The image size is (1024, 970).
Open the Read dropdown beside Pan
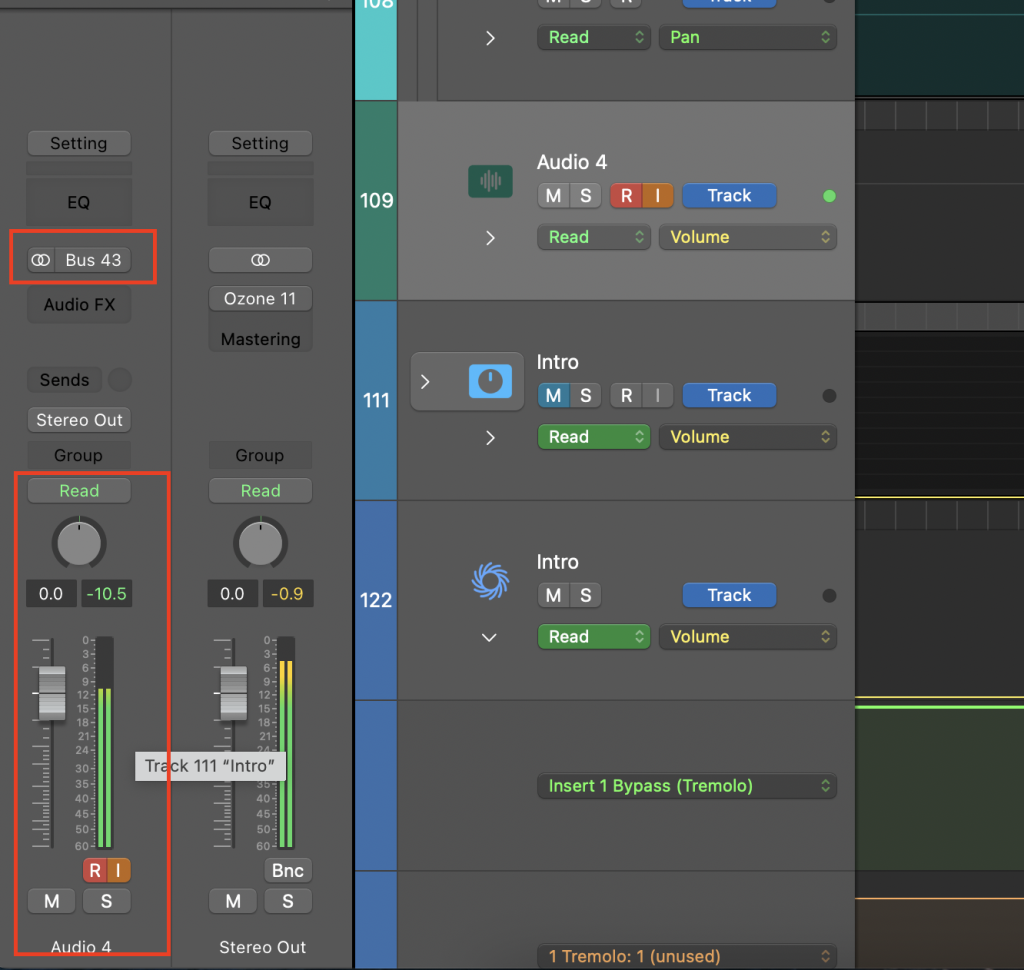[594, 37]
